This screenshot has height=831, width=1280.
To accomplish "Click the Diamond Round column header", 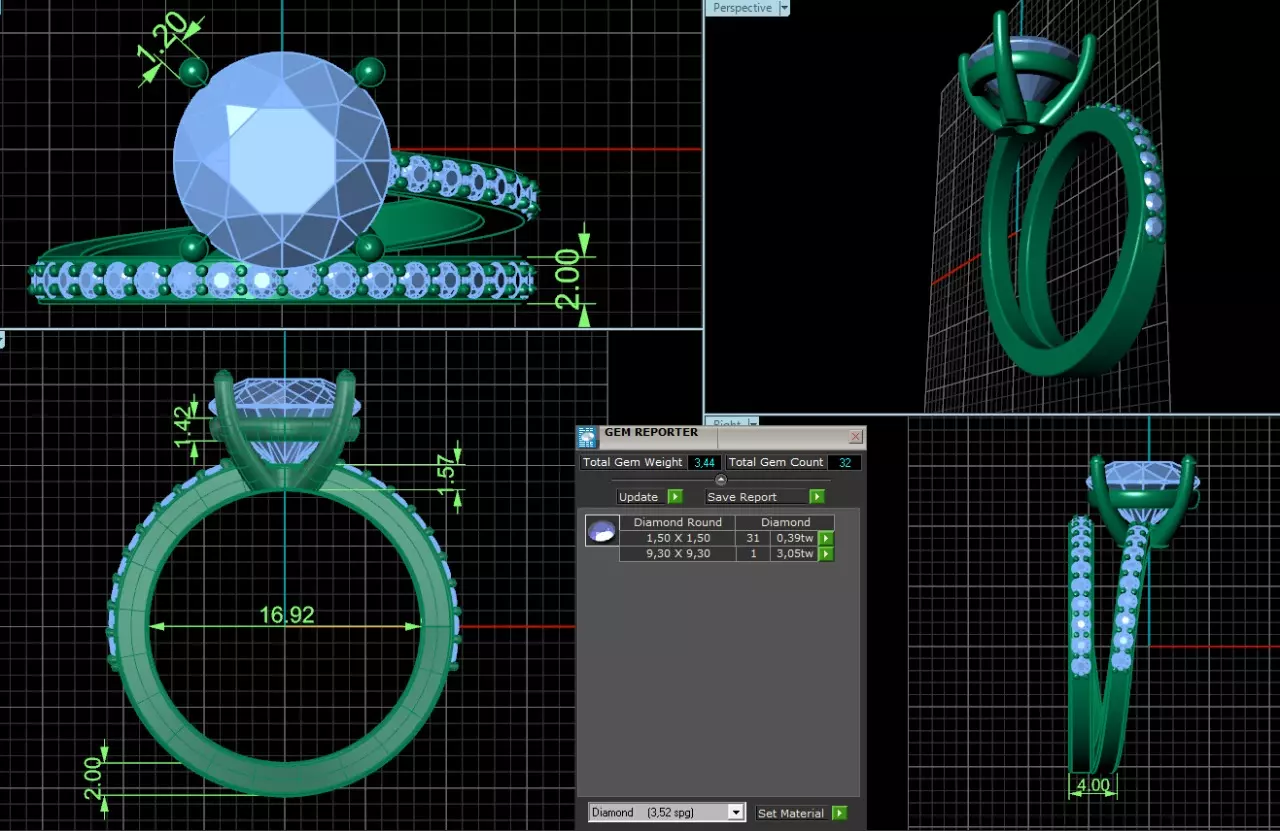I will point(678,522).
